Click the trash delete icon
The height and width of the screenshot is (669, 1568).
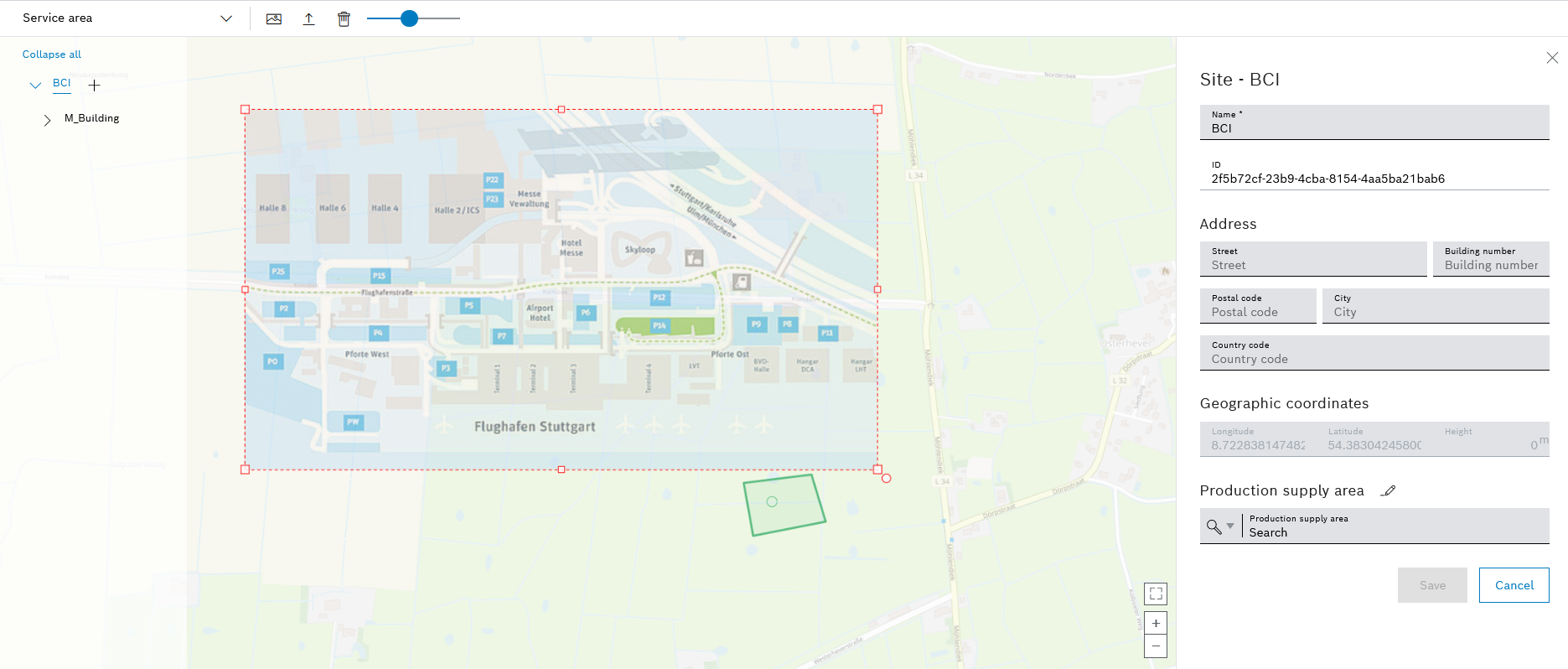344,18
